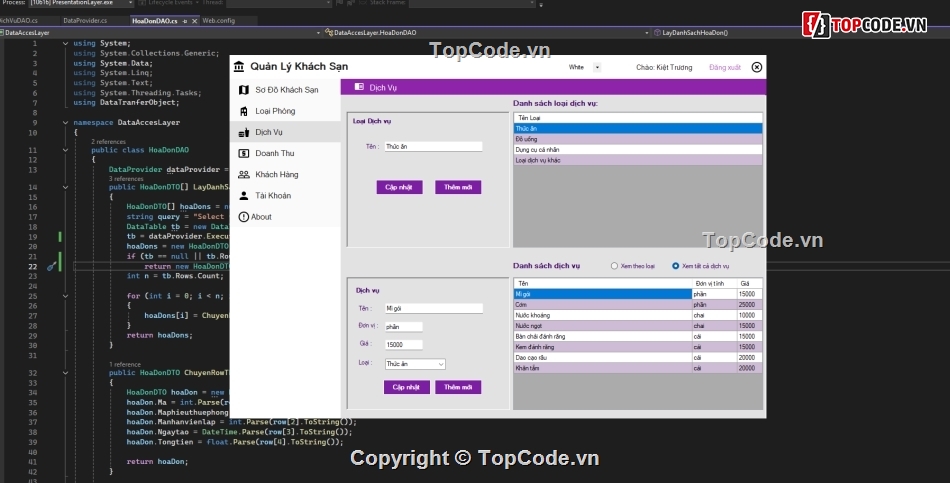Click the Loại Phòng building icon

(x=243, y=111)
